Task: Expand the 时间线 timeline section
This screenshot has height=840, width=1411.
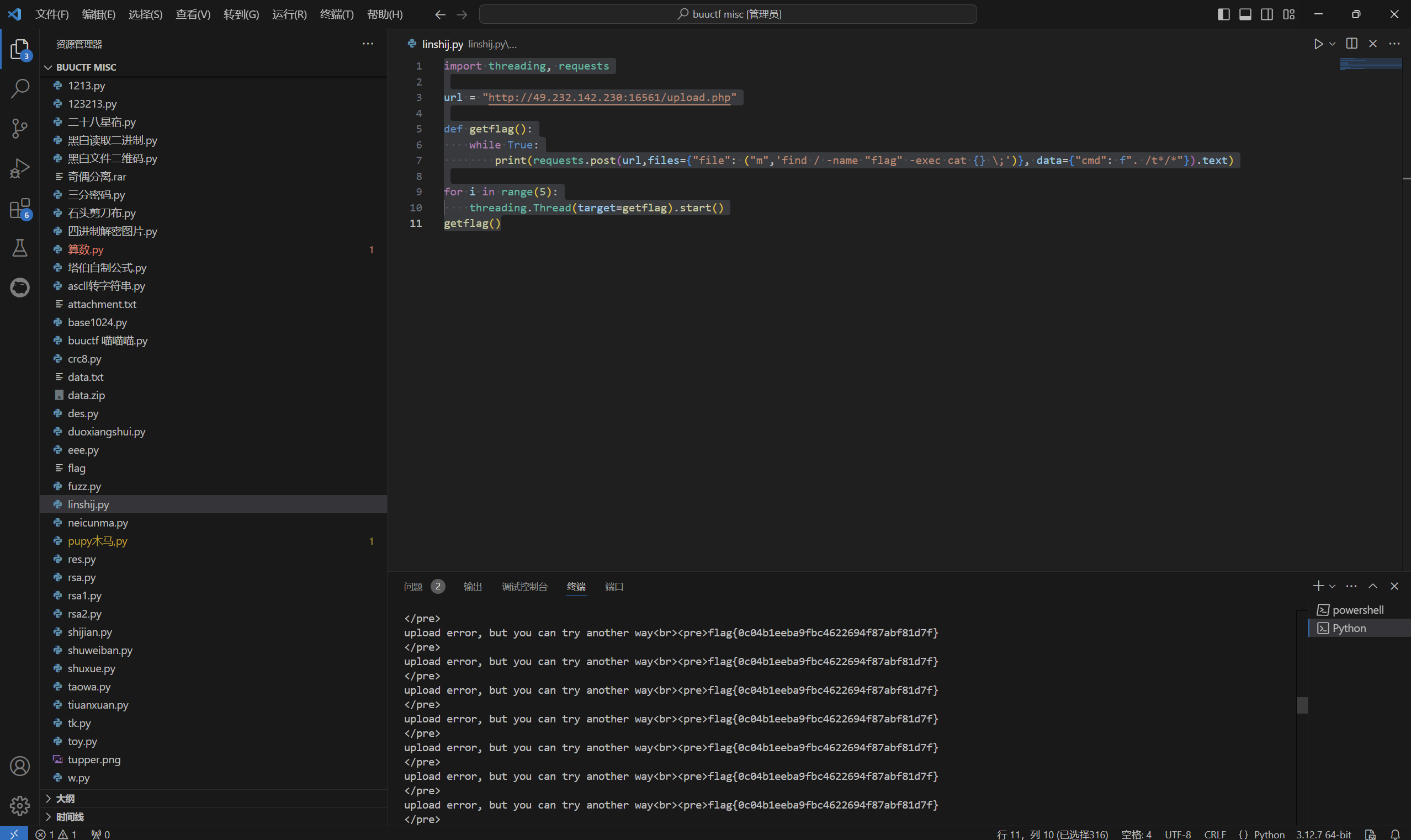Action: pos(214,817)
